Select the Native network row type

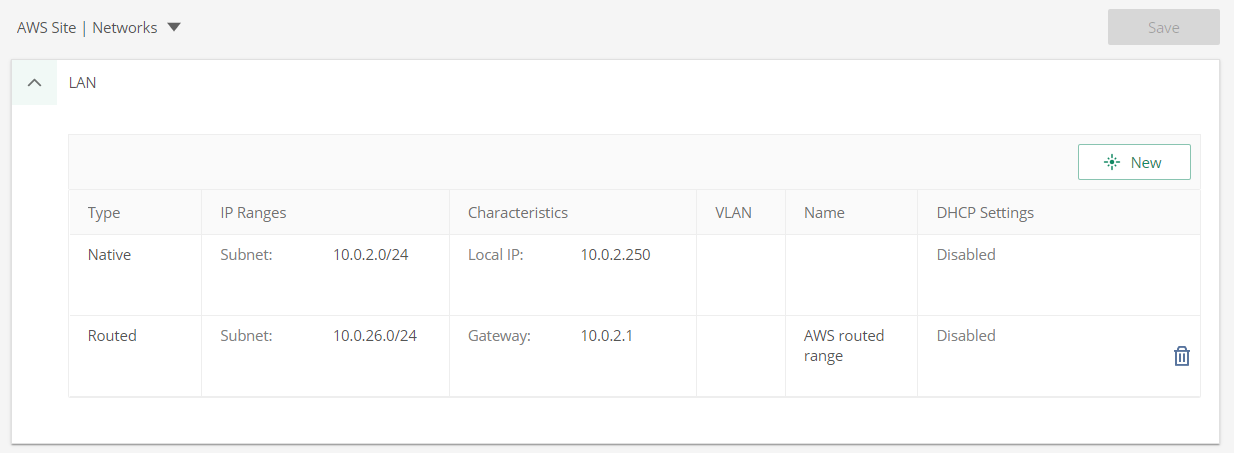point(109,255)
